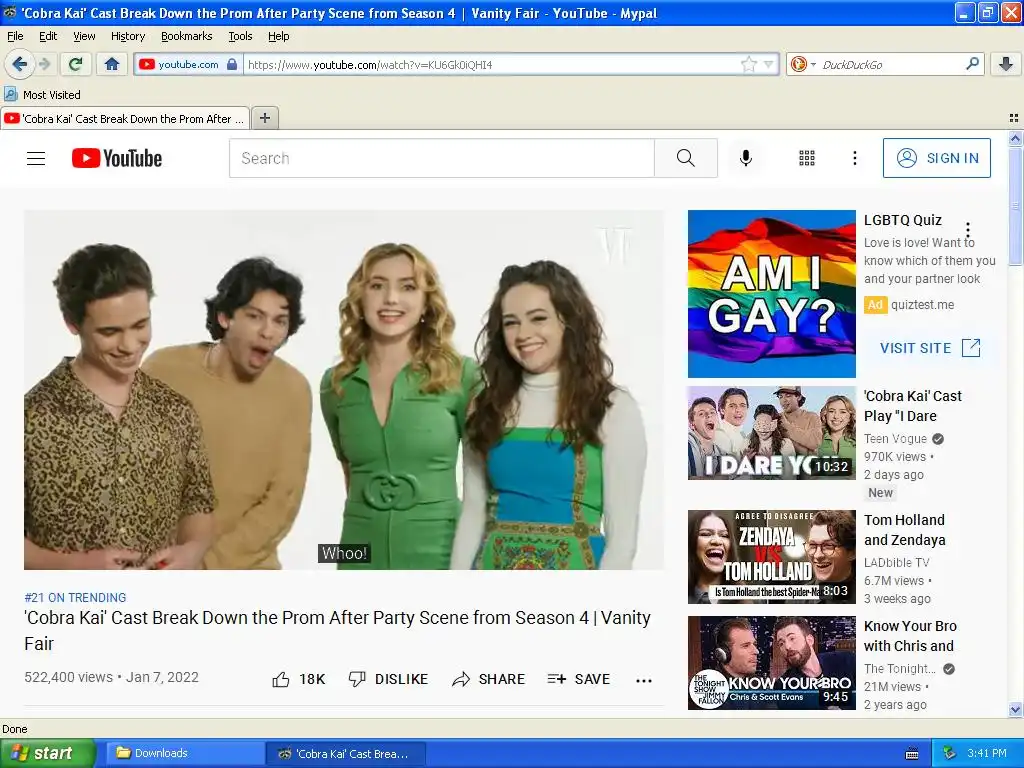Open the Most Visited bookmarks folder

[x=42, y=95]
